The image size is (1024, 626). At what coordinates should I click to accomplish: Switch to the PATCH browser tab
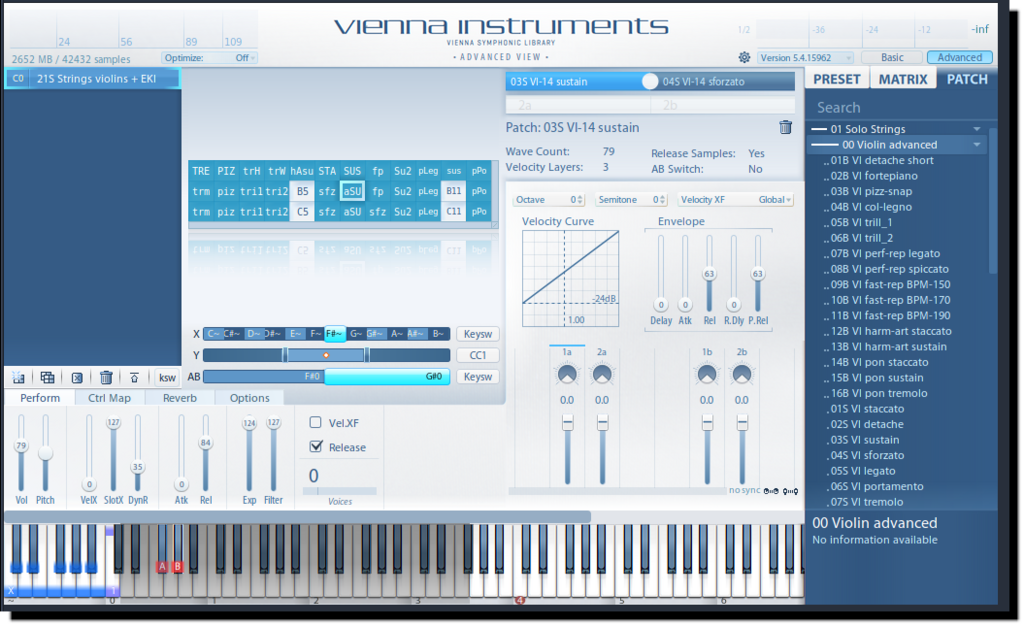967,79
